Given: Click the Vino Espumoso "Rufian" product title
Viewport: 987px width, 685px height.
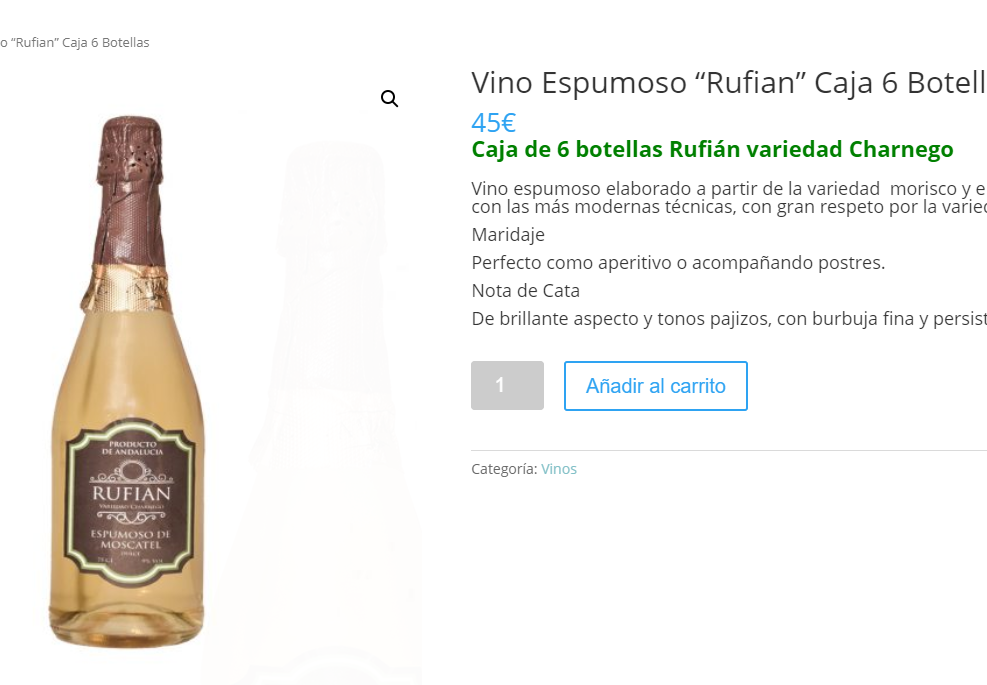Looking at the screenshot, I should [729, 83].
